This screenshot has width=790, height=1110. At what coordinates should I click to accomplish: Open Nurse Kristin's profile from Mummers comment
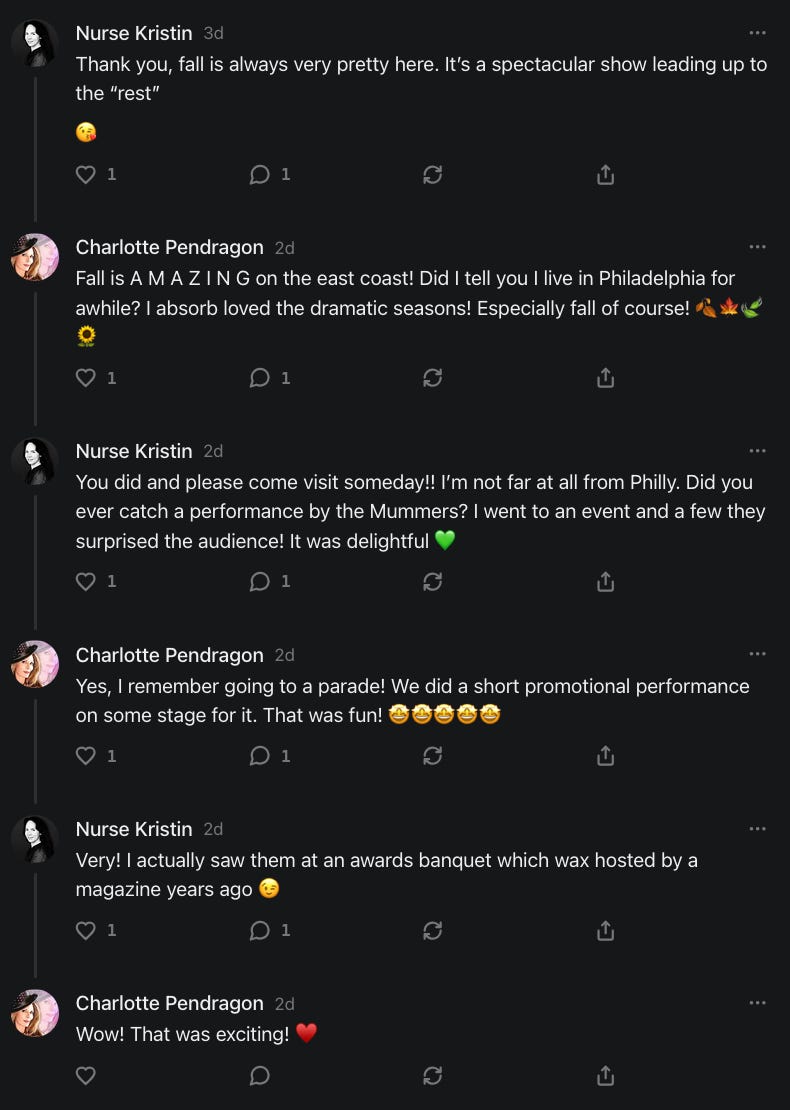pyautogui.click(x=134, y=451)
